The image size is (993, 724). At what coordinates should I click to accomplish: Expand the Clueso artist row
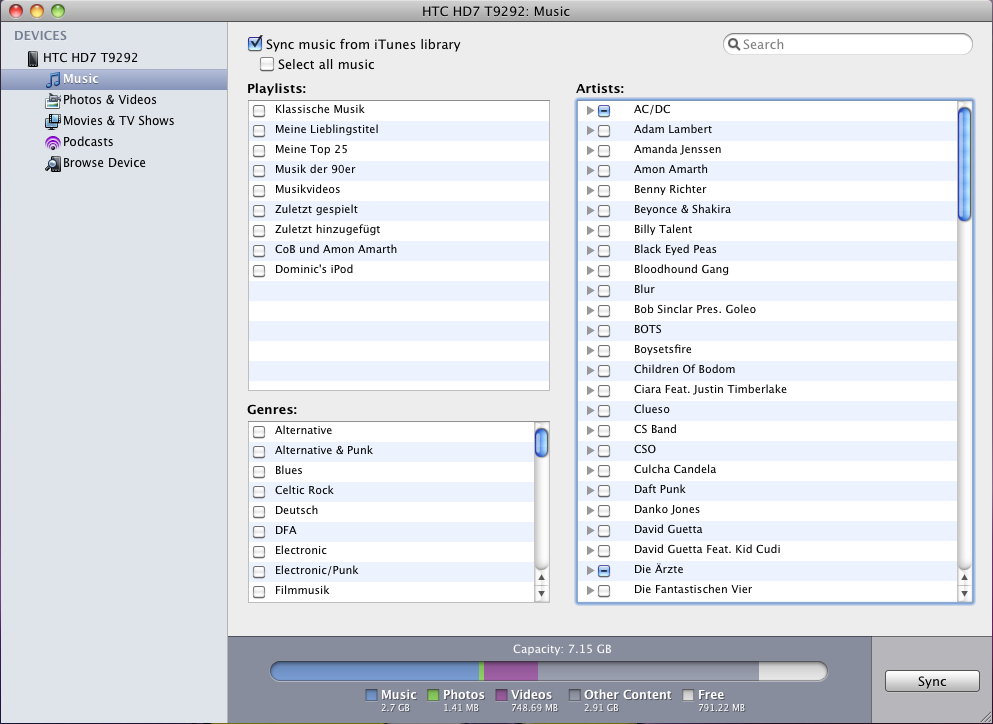point(590,410)
